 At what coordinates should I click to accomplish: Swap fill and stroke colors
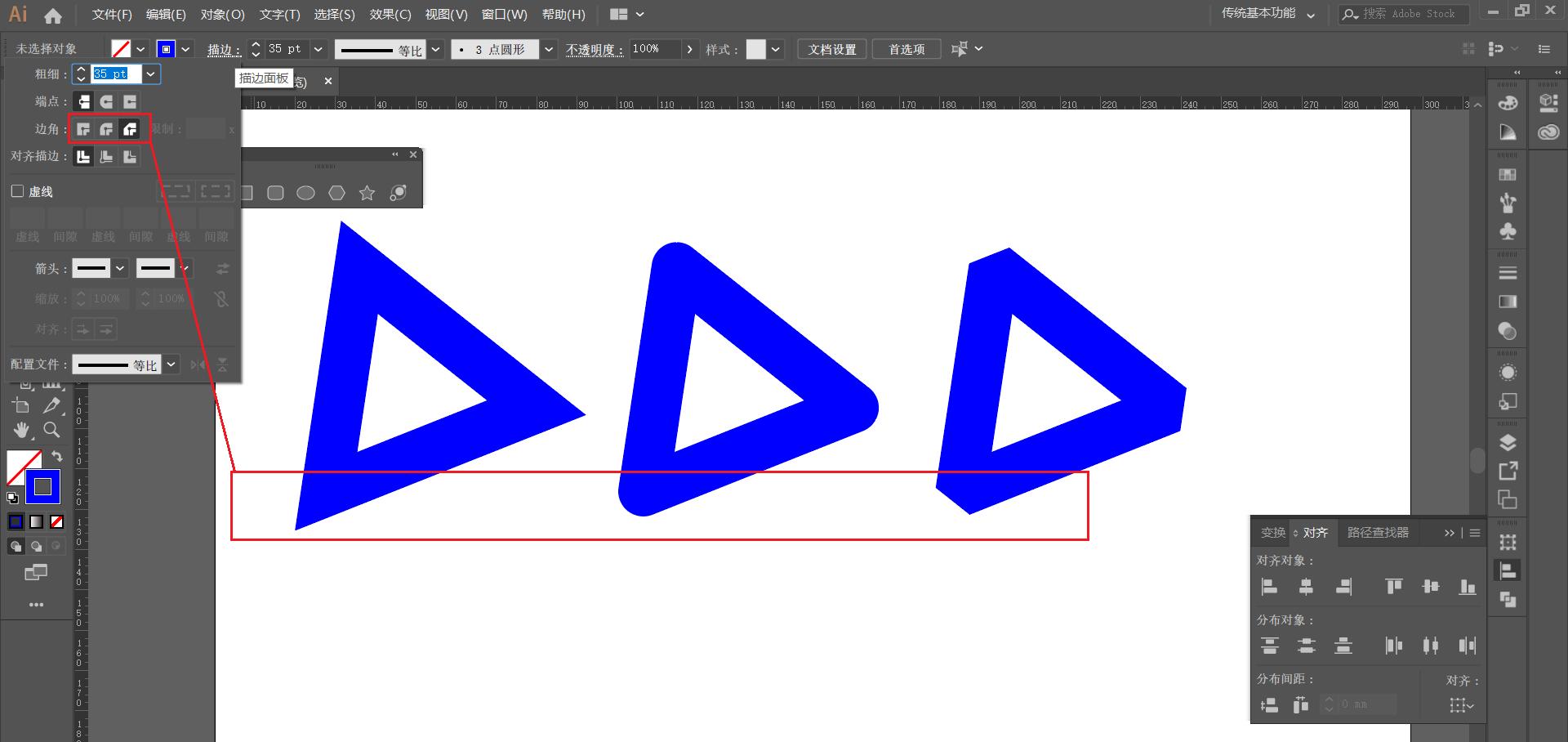57,456
